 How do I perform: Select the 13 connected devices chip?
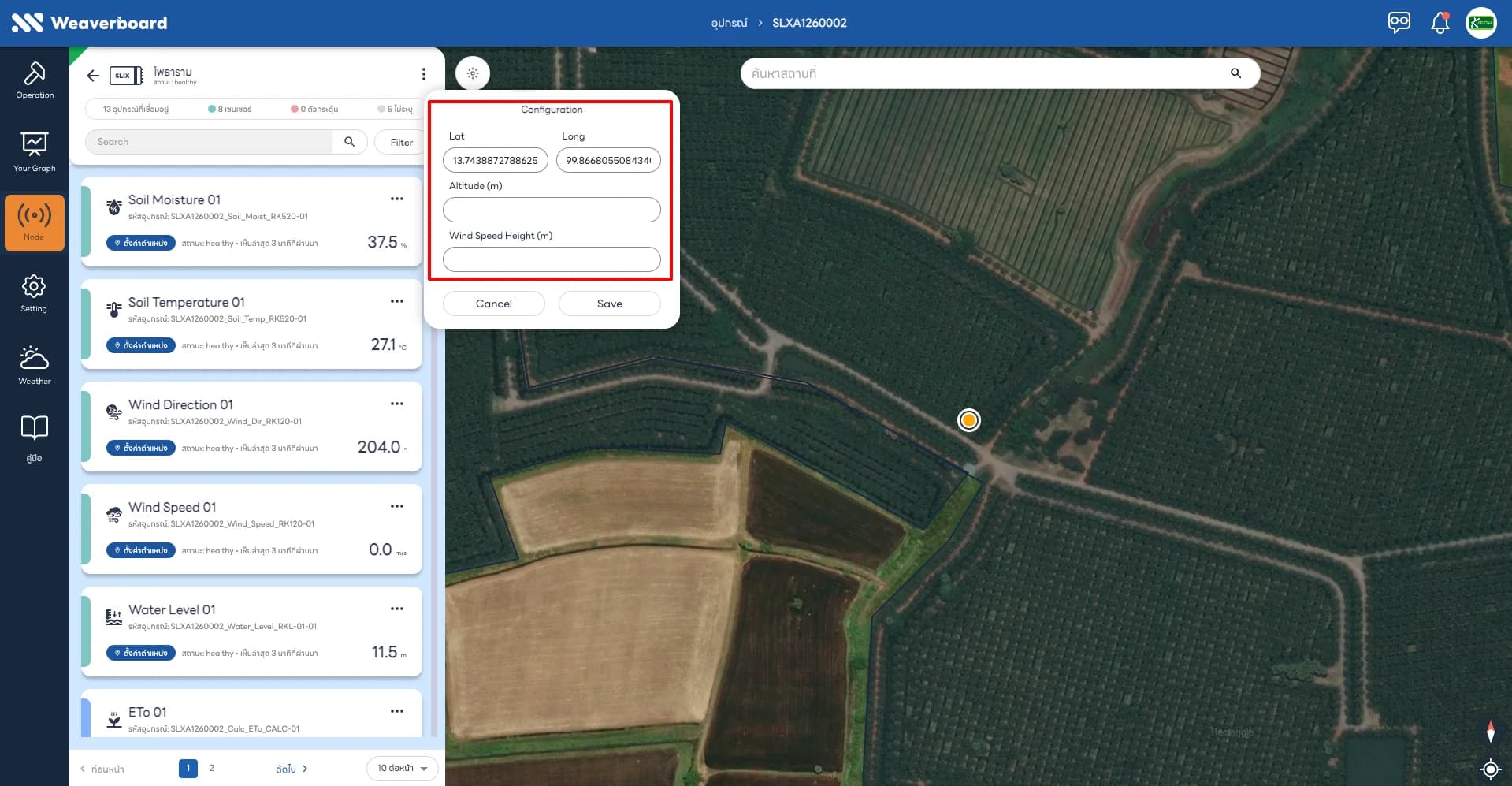136,109
